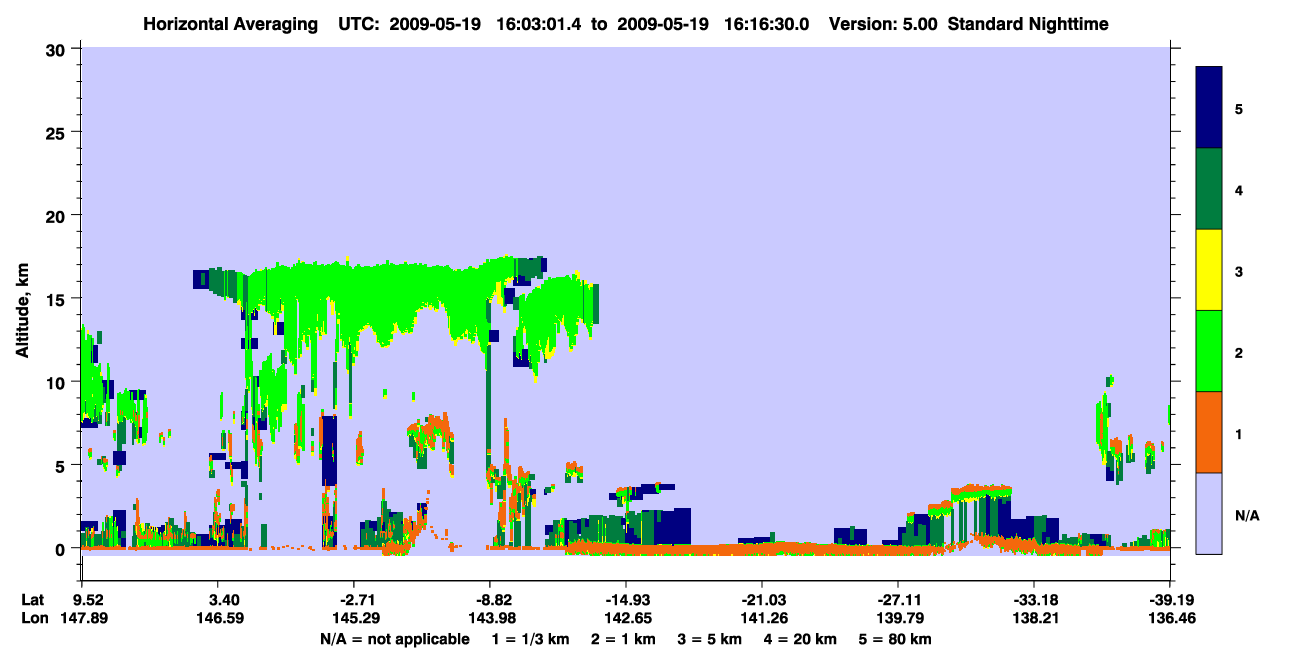The width and height of the screenshot is (1300, 667).
Task: Click the color bar label '5'
Action: 1239,108
